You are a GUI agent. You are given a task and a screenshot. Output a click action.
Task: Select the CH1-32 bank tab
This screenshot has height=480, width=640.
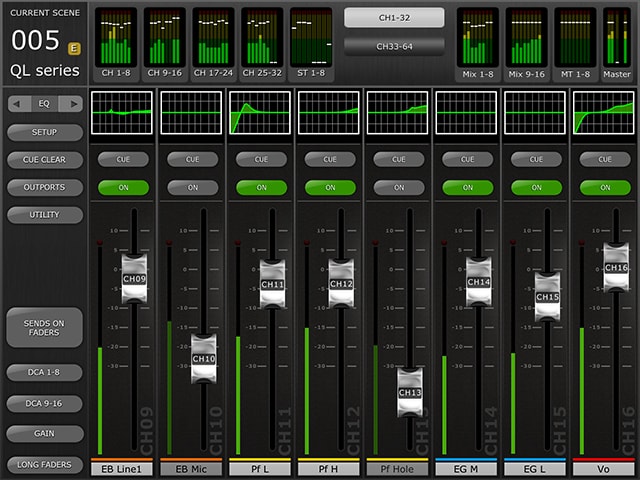coord(393,17)
